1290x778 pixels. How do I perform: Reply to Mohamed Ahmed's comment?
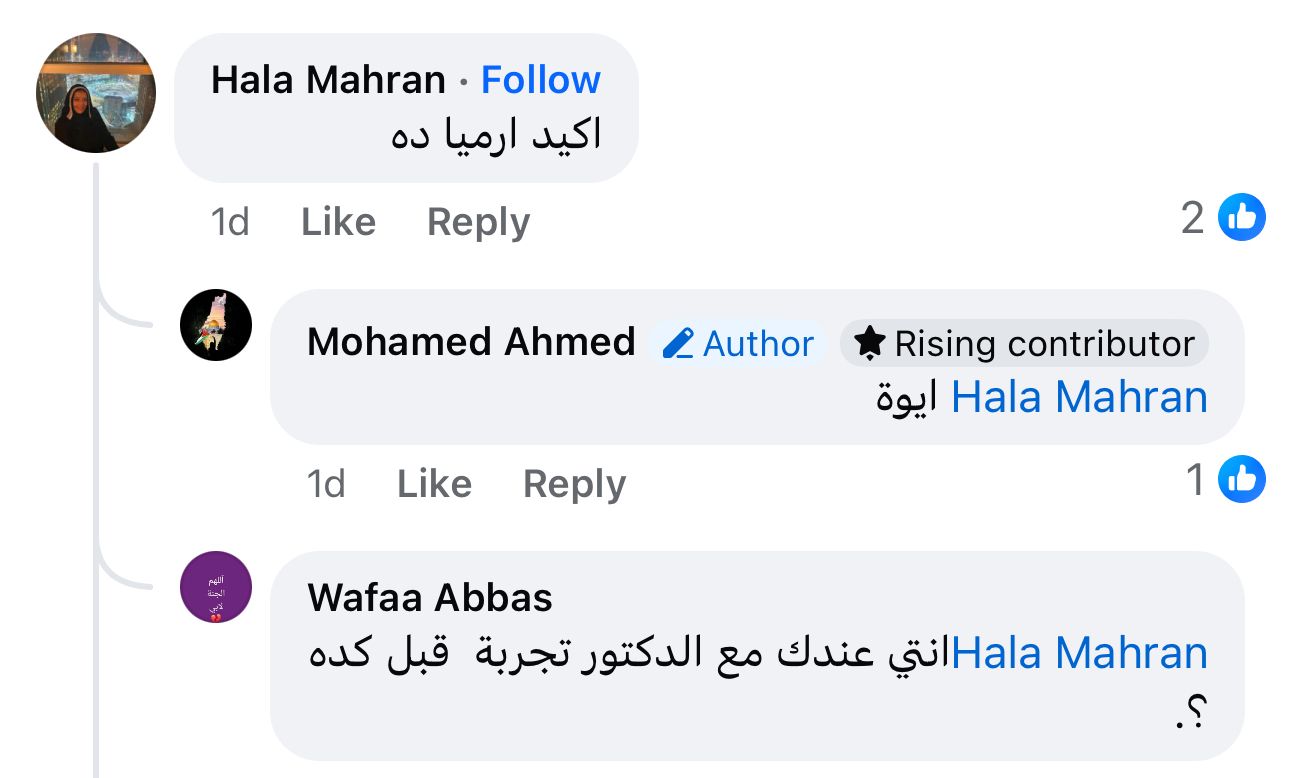coord(574,484)
